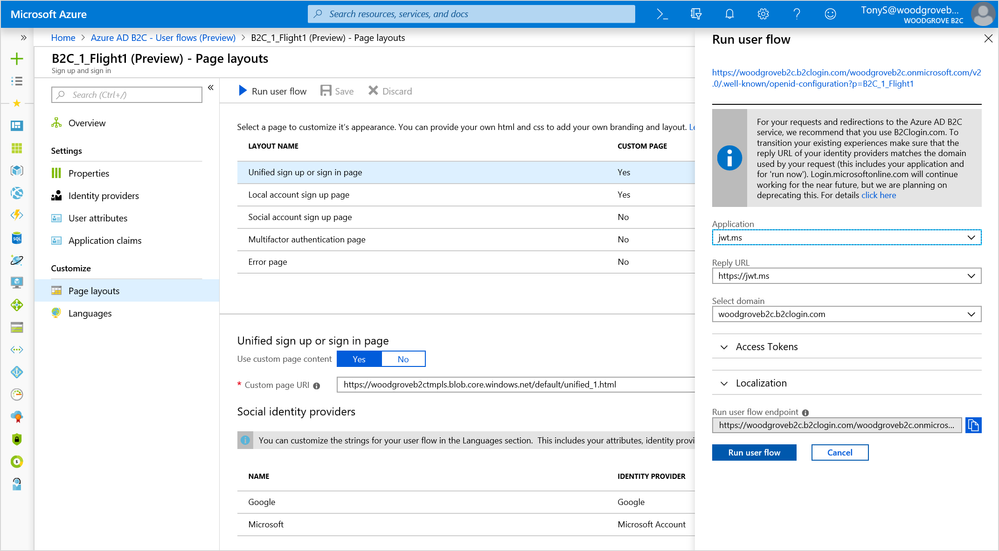Open the Azure Active Directory diamond icon

click(x=17, y=372)
